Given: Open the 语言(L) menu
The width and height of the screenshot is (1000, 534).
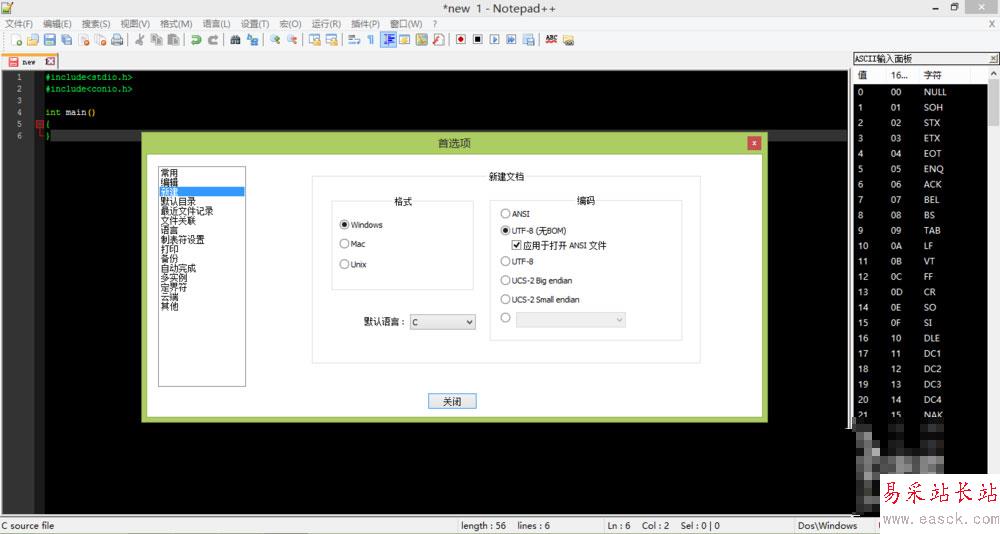Looking at the screenshot, I should (216, 24).
